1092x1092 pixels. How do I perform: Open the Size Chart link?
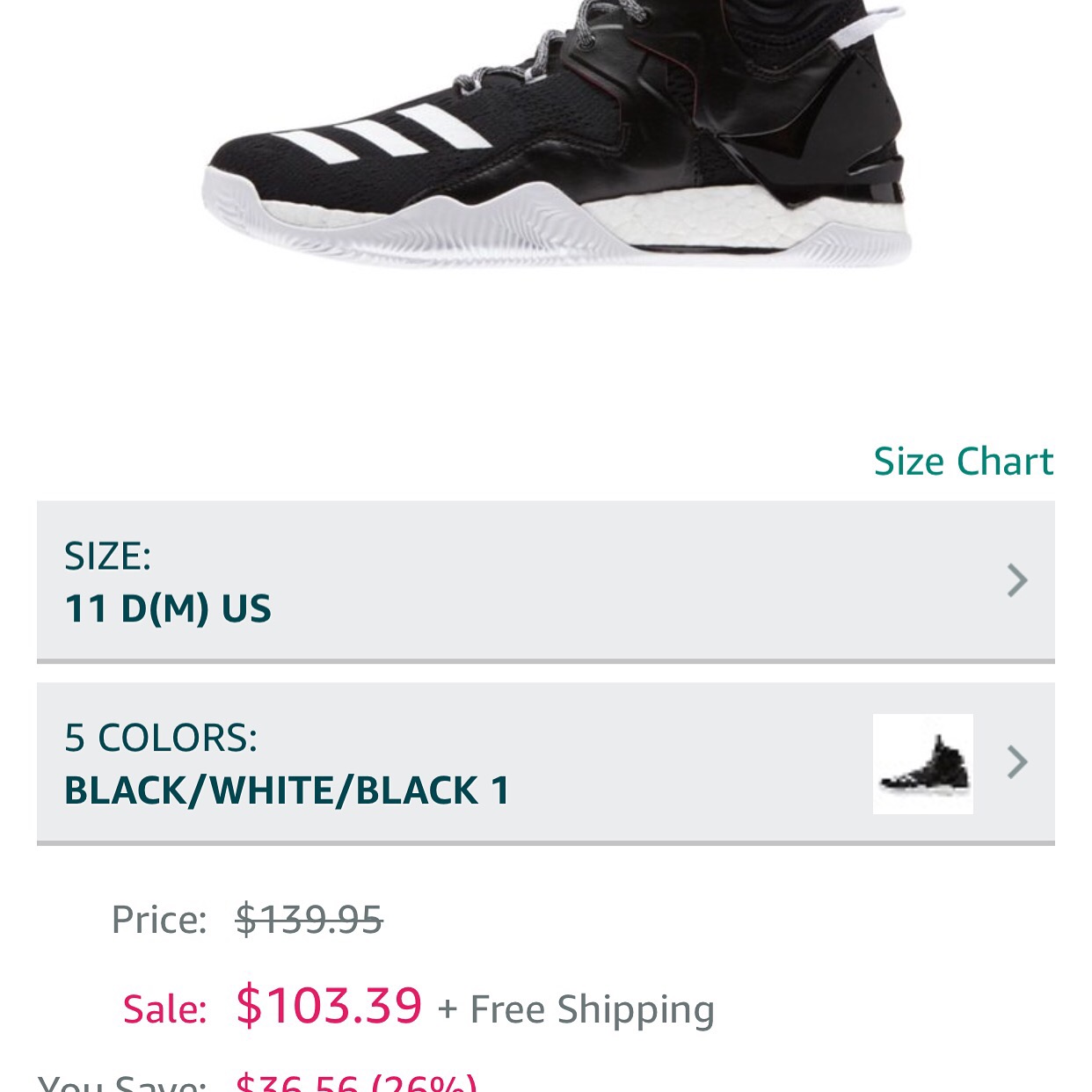click(963, 462)
